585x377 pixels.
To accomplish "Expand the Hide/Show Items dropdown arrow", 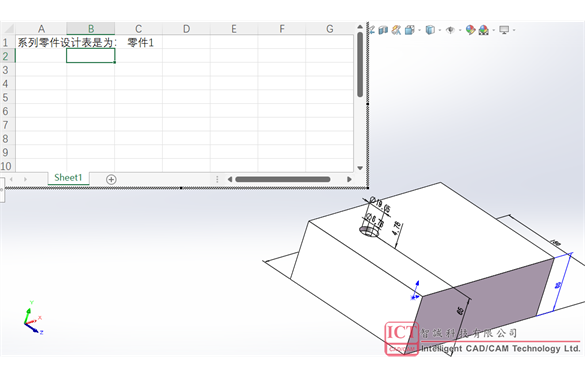I will [460, 30].
